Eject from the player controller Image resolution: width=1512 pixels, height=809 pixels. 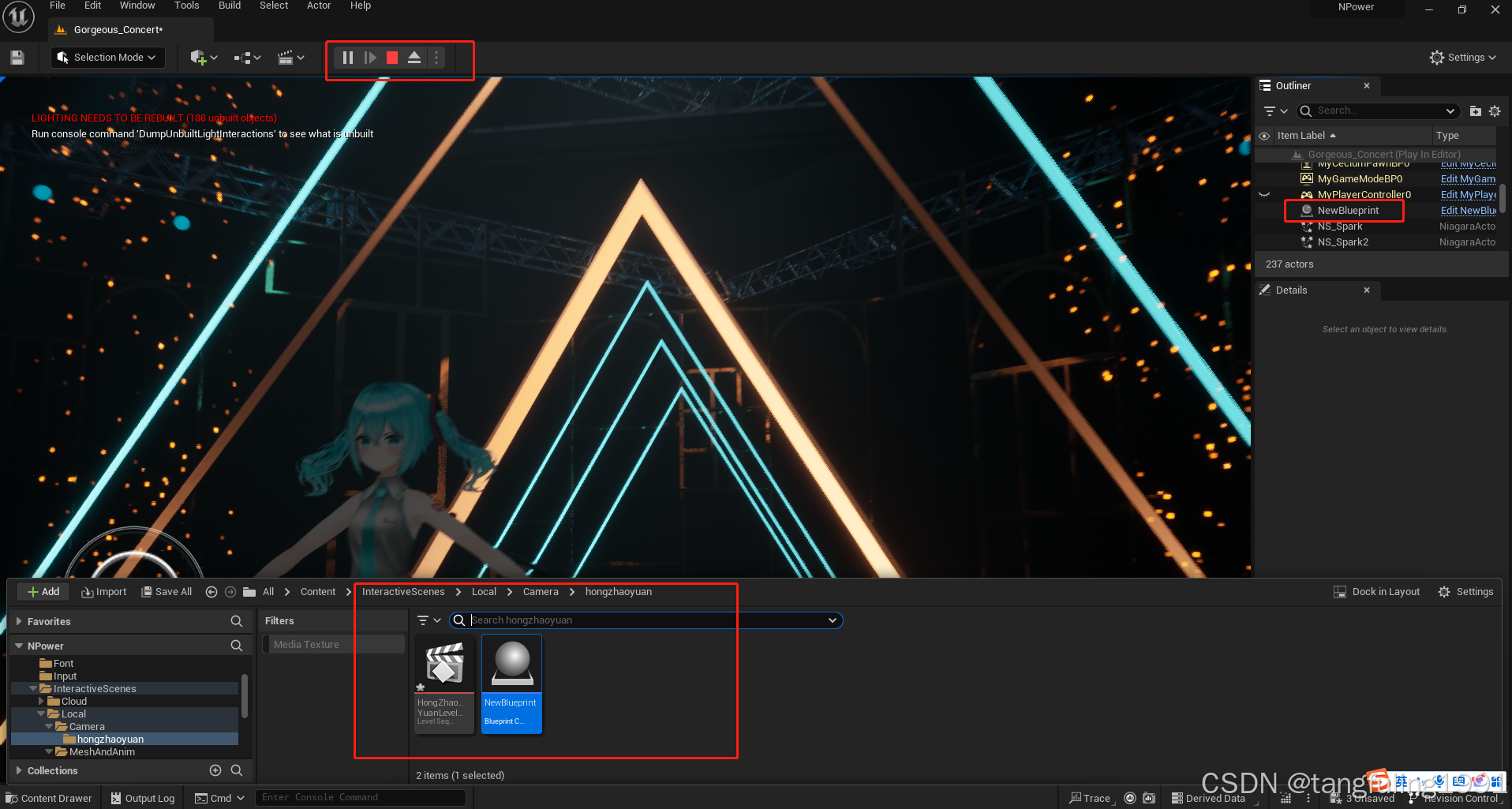pos(414,58)
